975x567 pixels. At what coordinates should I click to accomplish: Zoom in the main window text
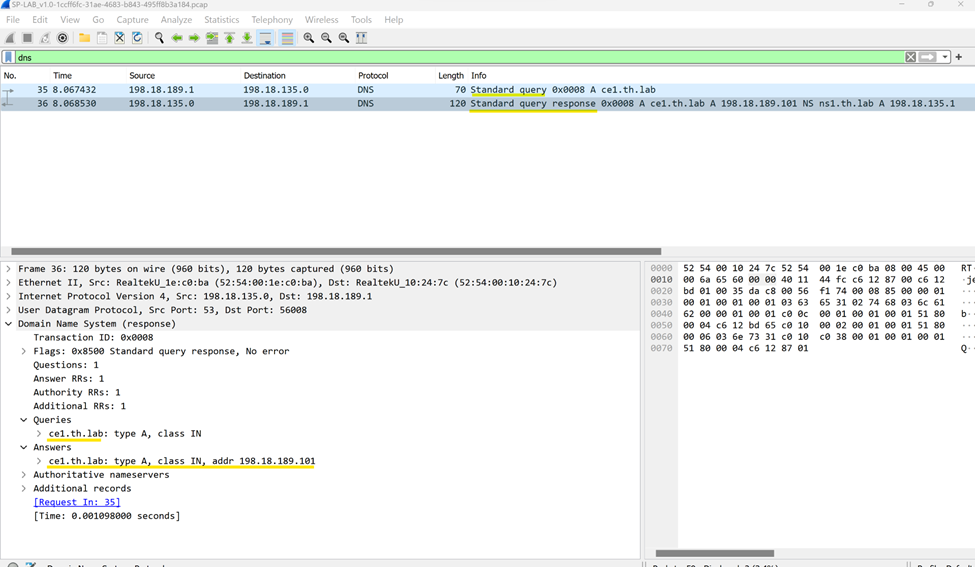pos(308,38)
